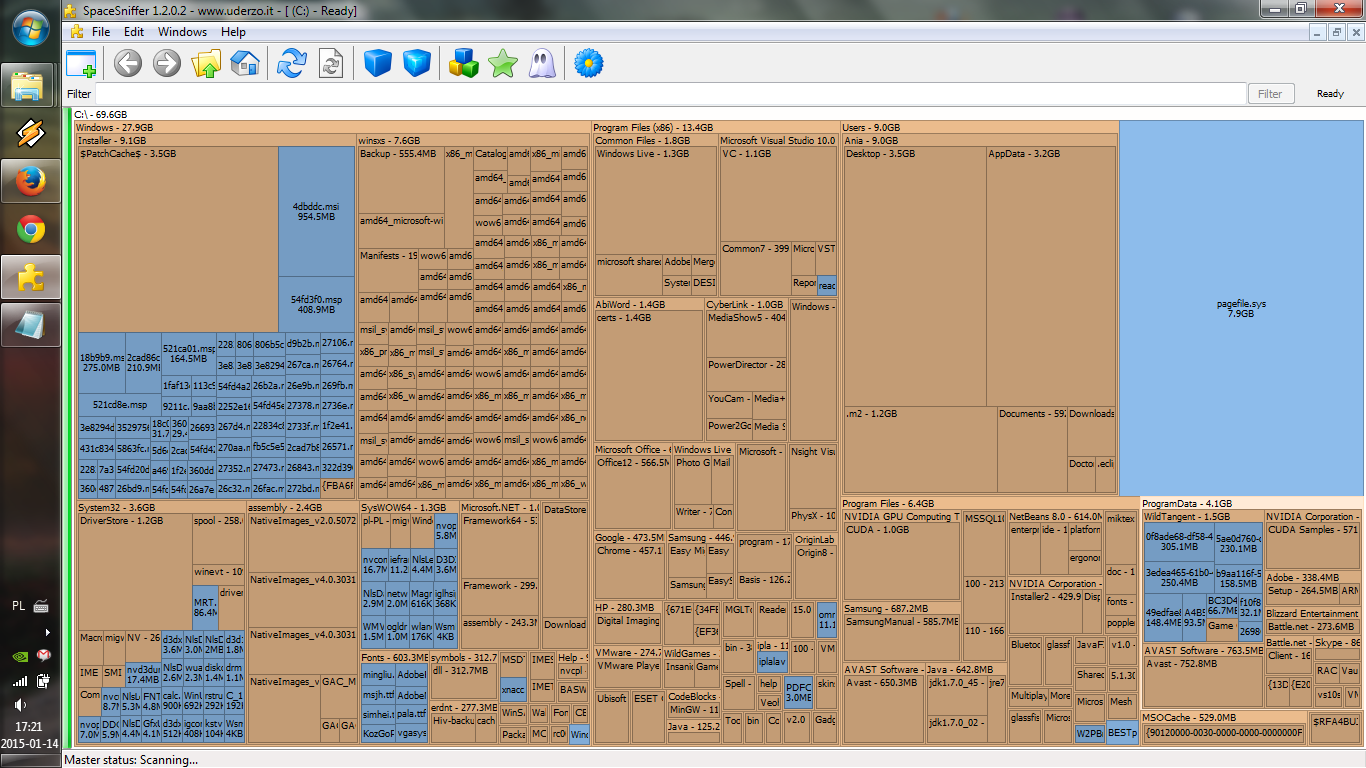Focus the Filter text field
This screenshot has width=1366, height=768.
click(x=669, y=94)
